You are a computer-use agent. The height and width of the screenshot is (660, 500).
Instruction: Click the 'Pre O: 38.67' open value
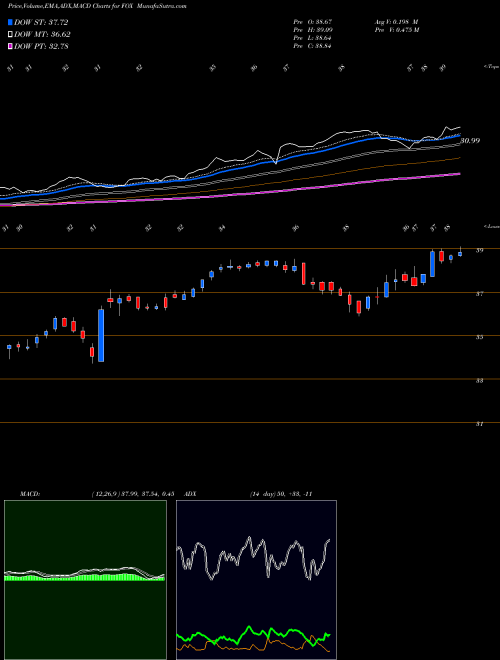[x=313, y=22]
